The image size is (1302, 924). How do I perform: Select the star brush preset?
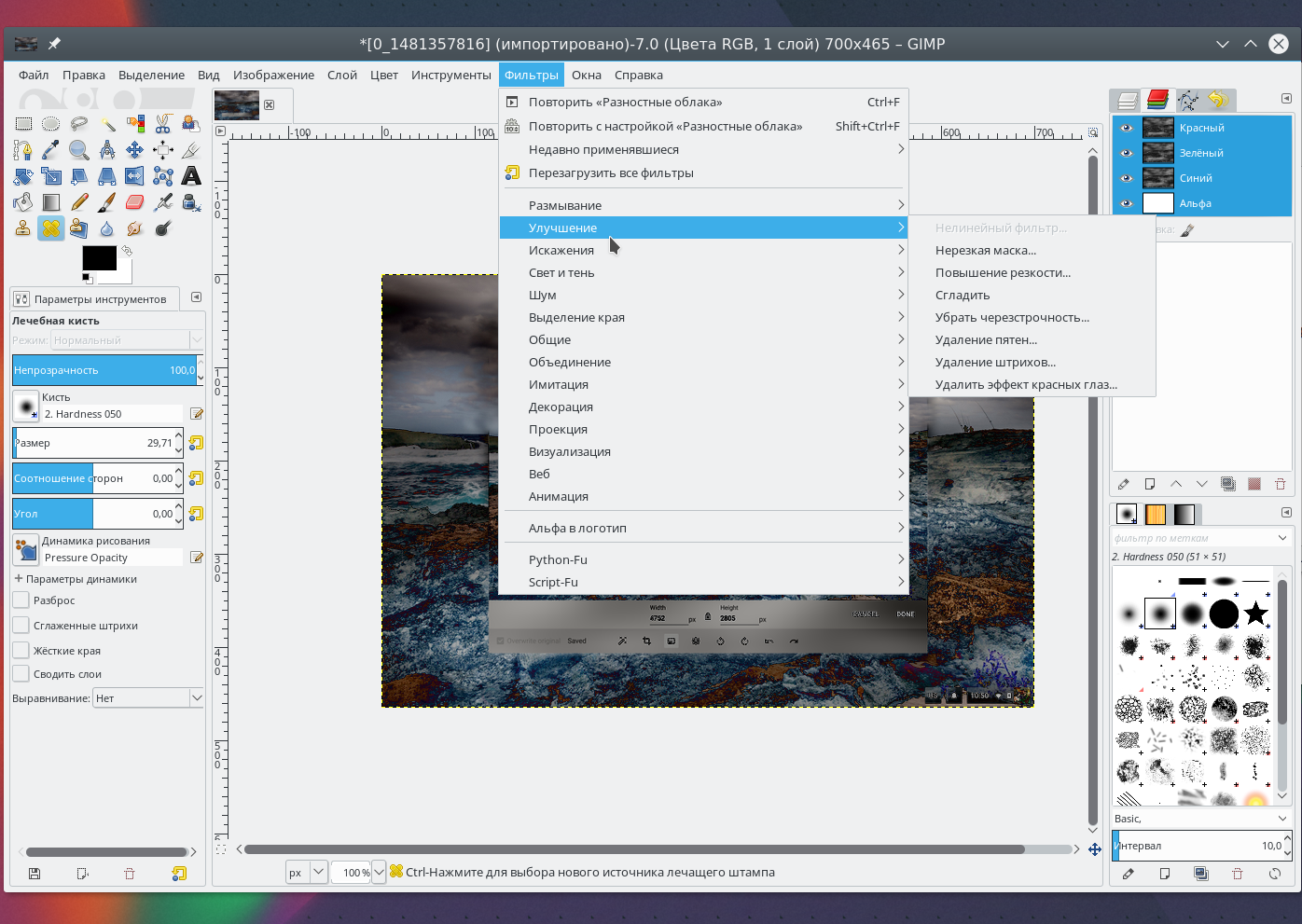pos(1256,613)
